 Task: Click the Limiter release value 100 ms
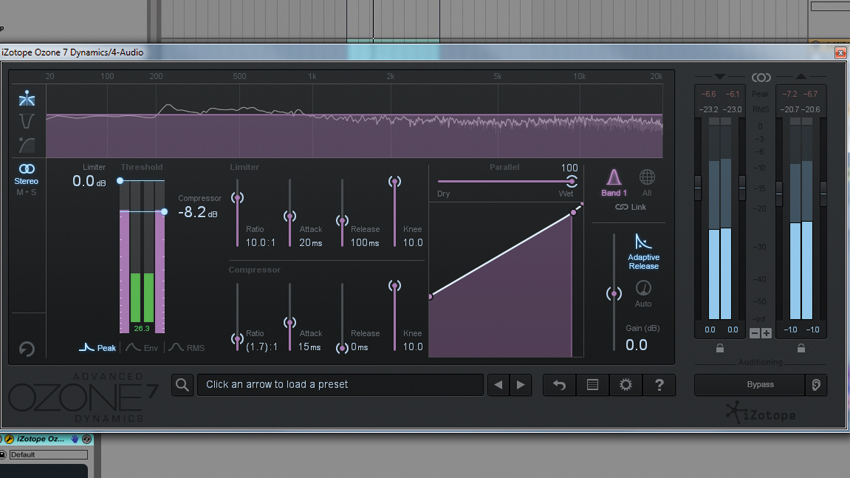365,243
